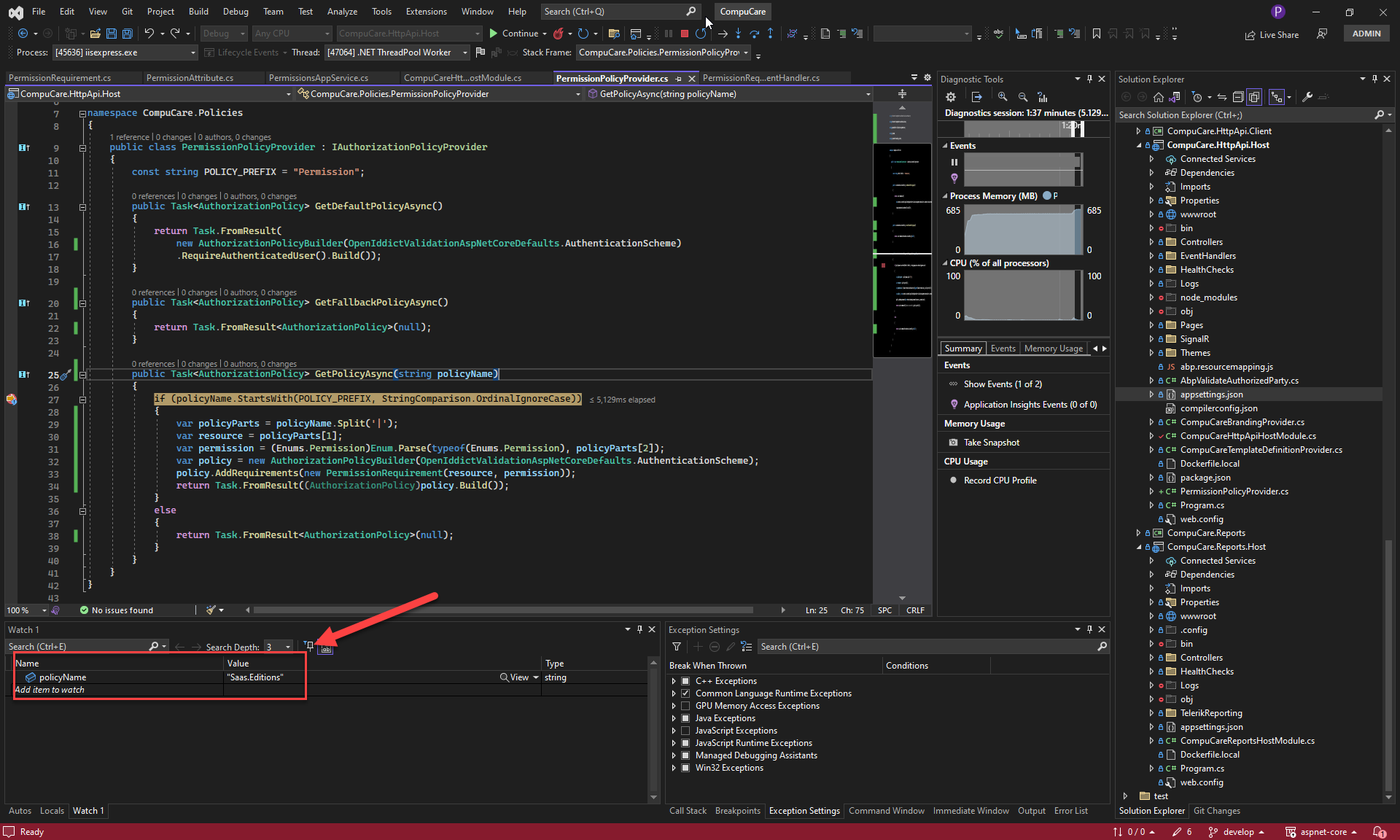The height and width of the screenshot is (840, 1400).
Task: Switch to PermissionsAppService.cs tab
Action: click(x=318, y=78)
